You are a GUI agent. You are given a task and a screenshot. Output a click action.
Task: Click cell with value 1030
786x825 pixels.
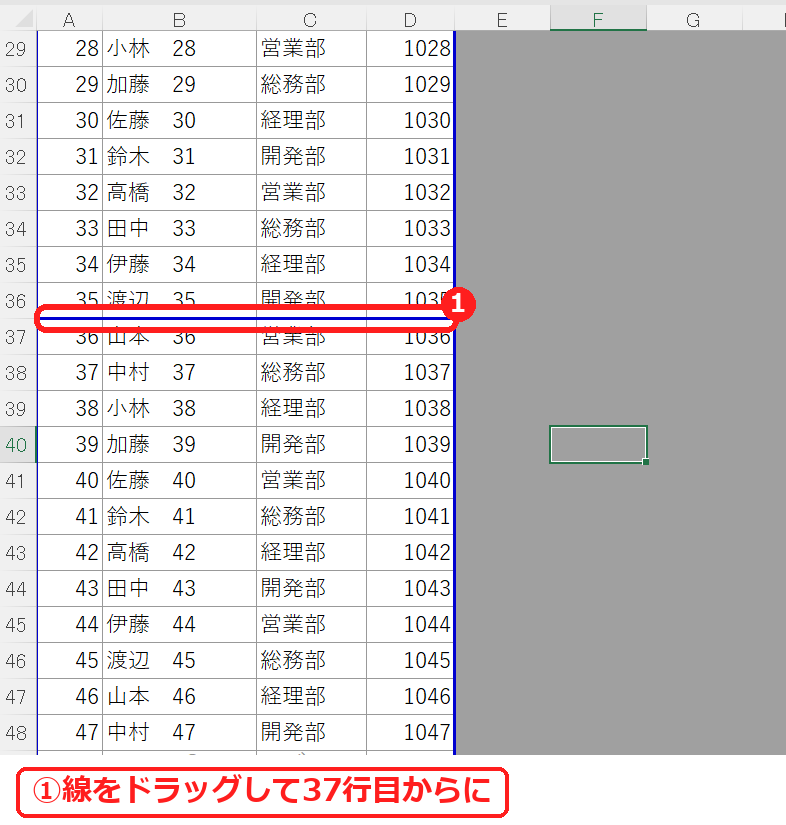click(x=410, y=120)
